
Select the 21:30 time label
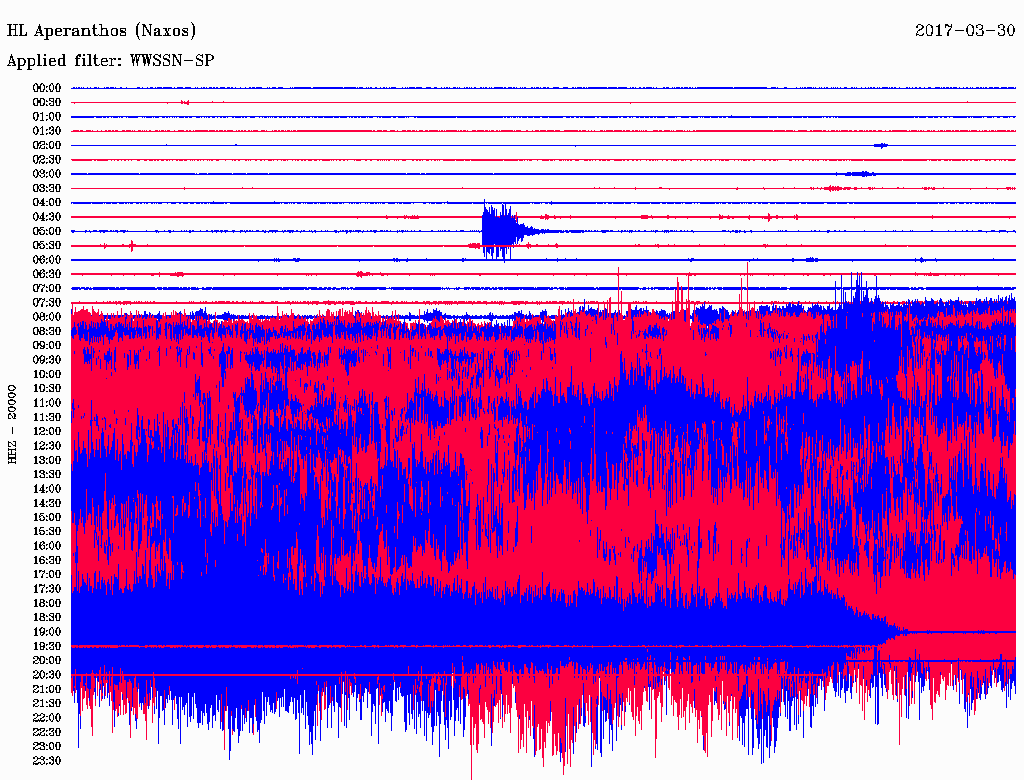click(x=47, y=704)
